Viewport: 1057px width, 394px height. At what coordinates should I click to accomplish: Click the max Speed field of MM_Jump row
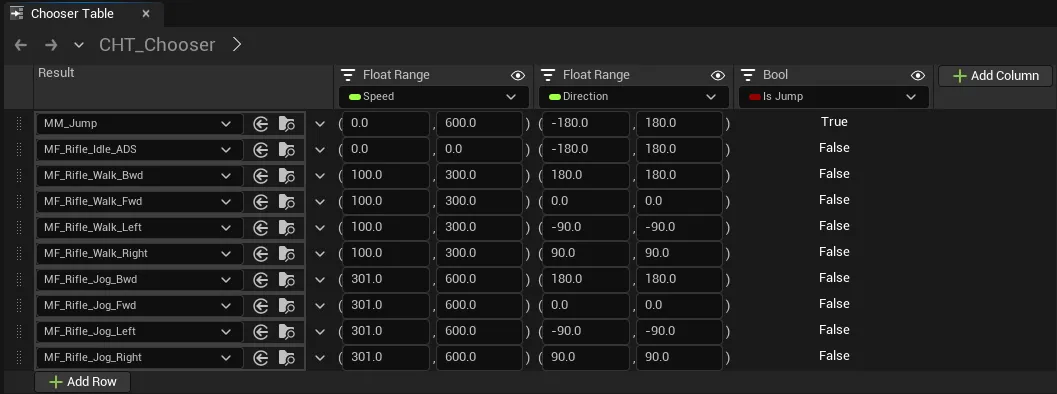479,124
